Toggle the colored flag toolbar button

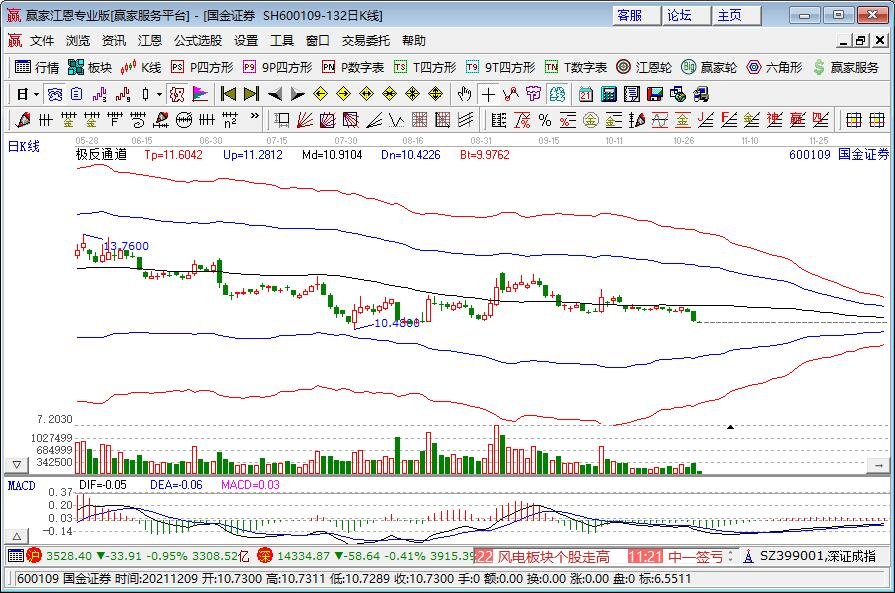pyautogui.click(x=200, y=94)
